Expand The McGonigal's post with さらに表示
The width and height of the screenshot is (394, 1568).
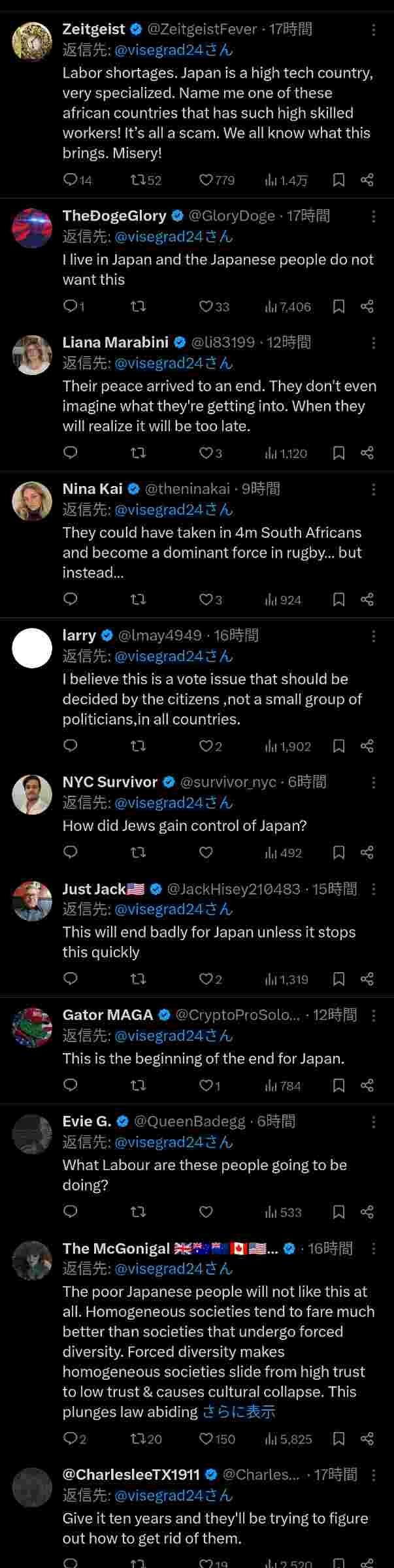(238, 1412)
